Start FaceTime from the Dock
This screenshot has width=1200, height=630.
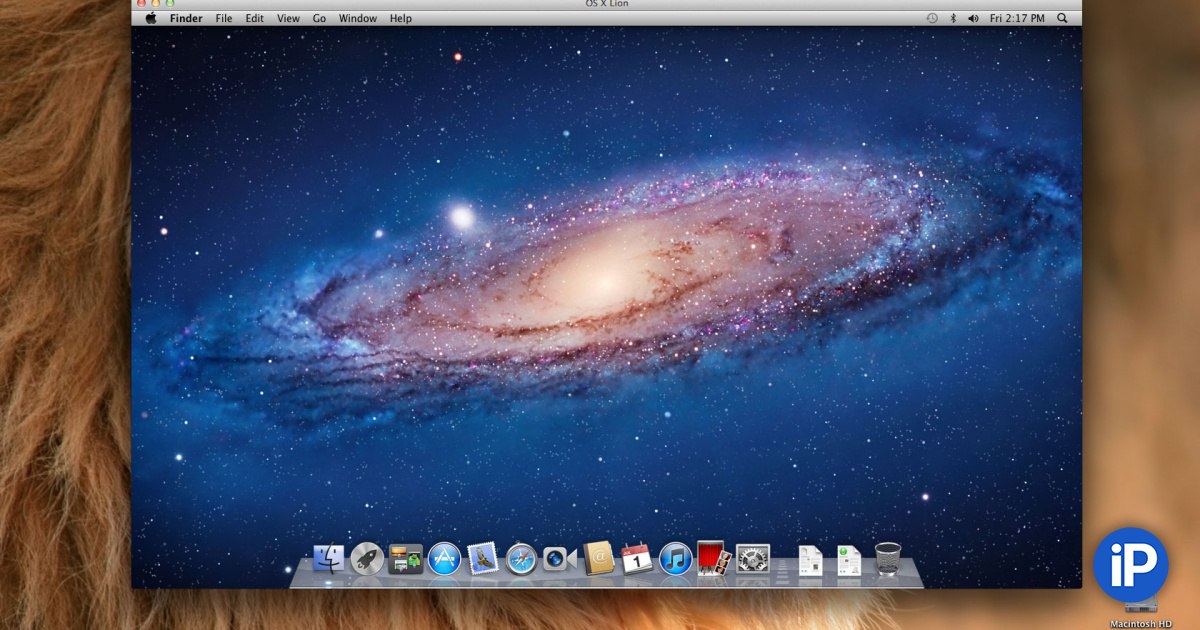click(560, 559)
